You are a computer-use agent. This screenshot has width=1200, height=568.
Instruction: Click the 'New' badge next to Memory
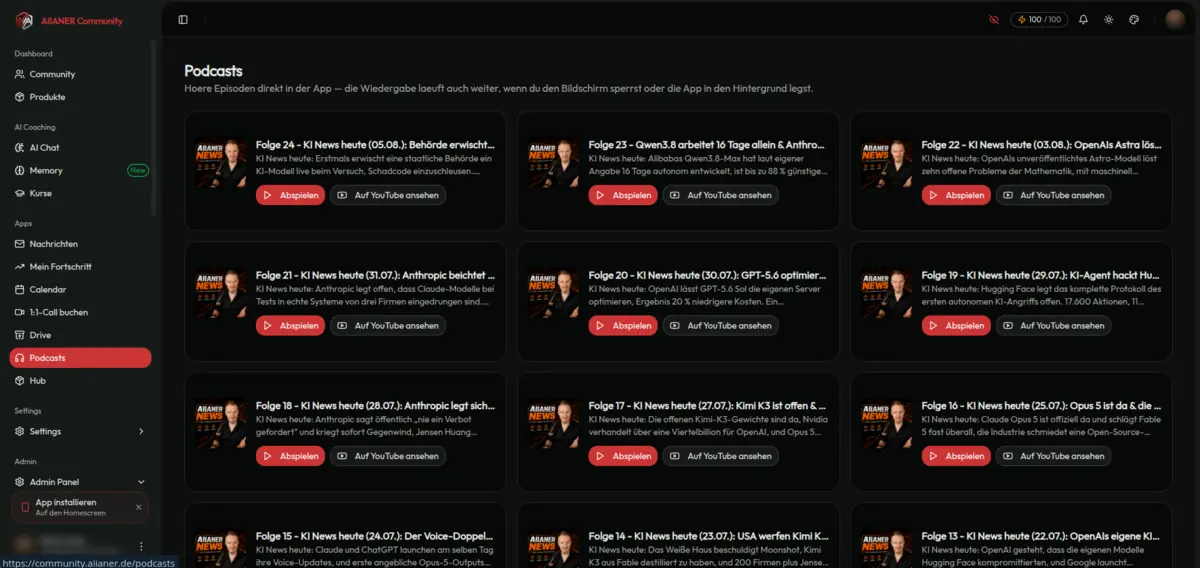(x=138, y=171)
